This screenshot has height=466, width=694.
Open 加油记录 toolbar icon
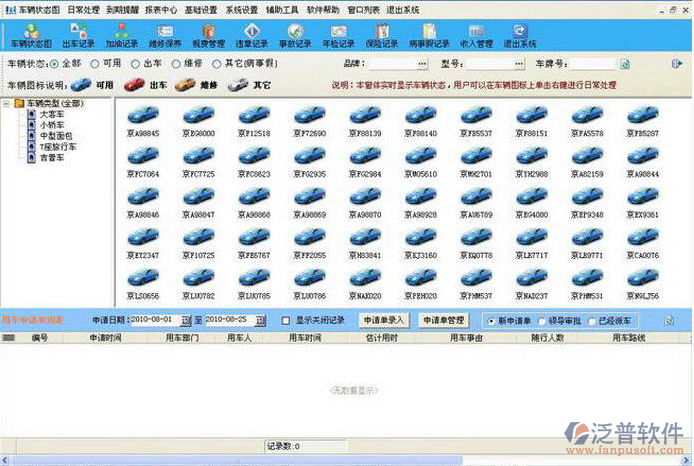pos(122,36)
